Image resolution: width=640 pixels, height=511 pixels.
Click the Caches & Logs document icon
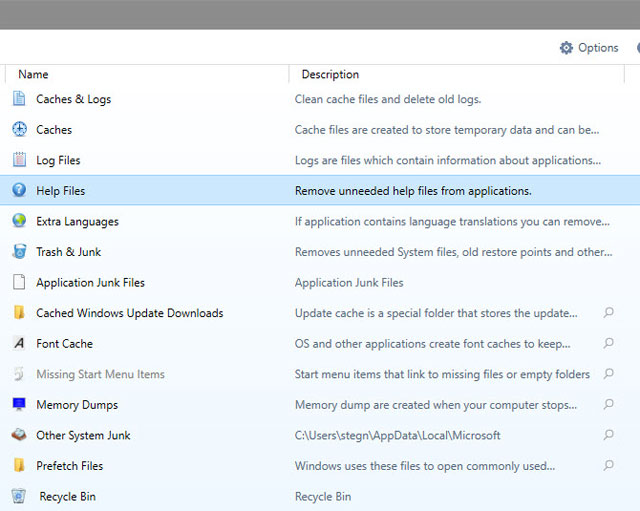[19, 99]
